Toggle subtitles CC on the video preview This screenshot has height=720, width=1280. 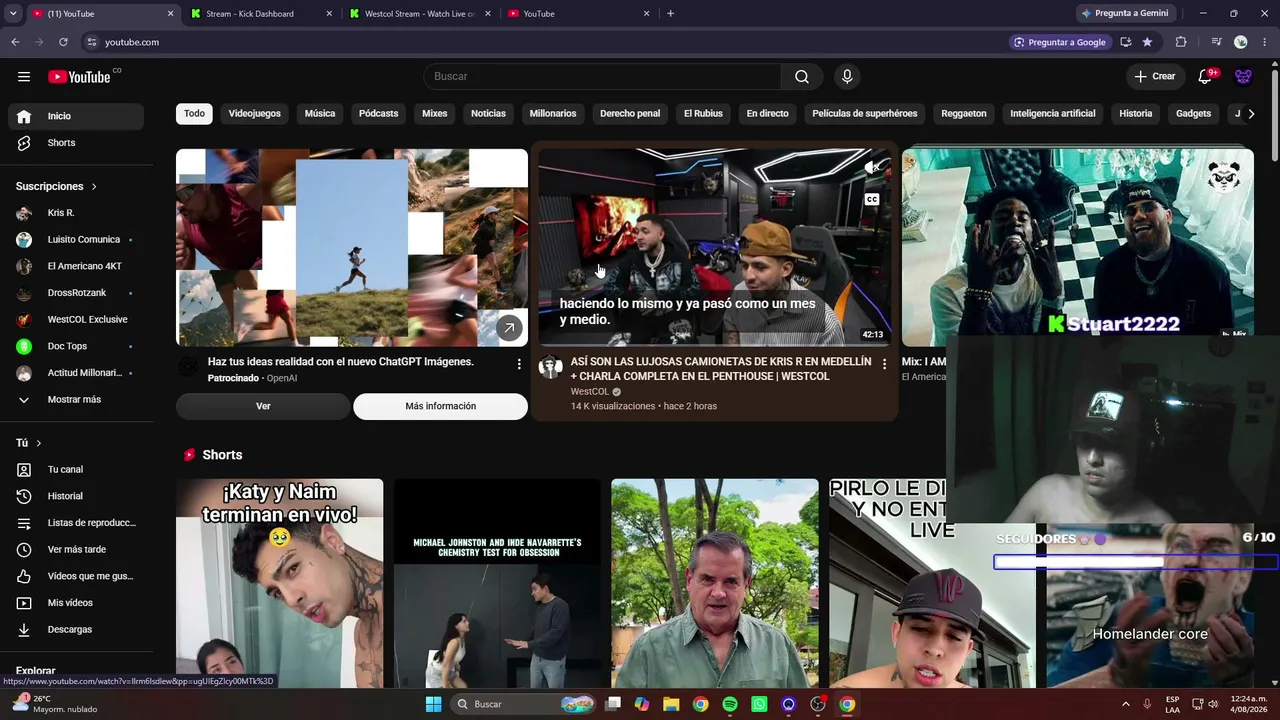[872, 199]
